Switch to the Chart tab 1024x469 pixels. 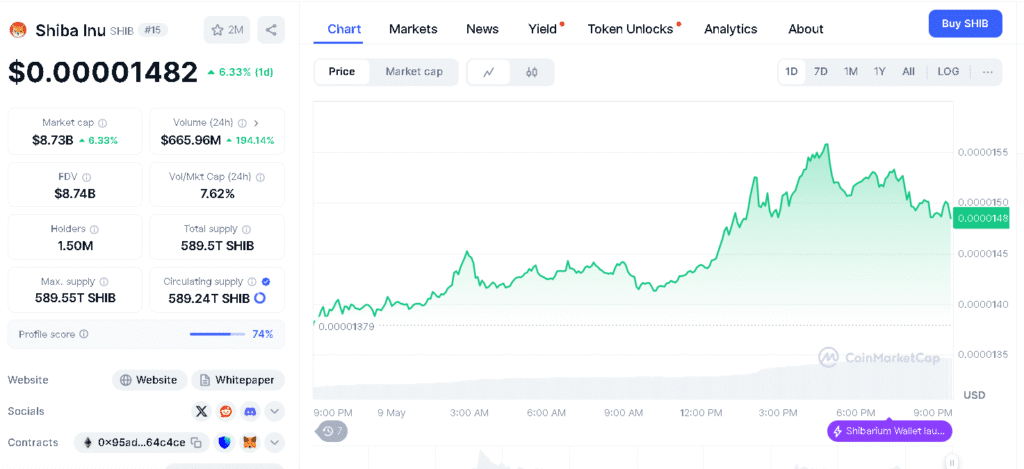[344, 29]
